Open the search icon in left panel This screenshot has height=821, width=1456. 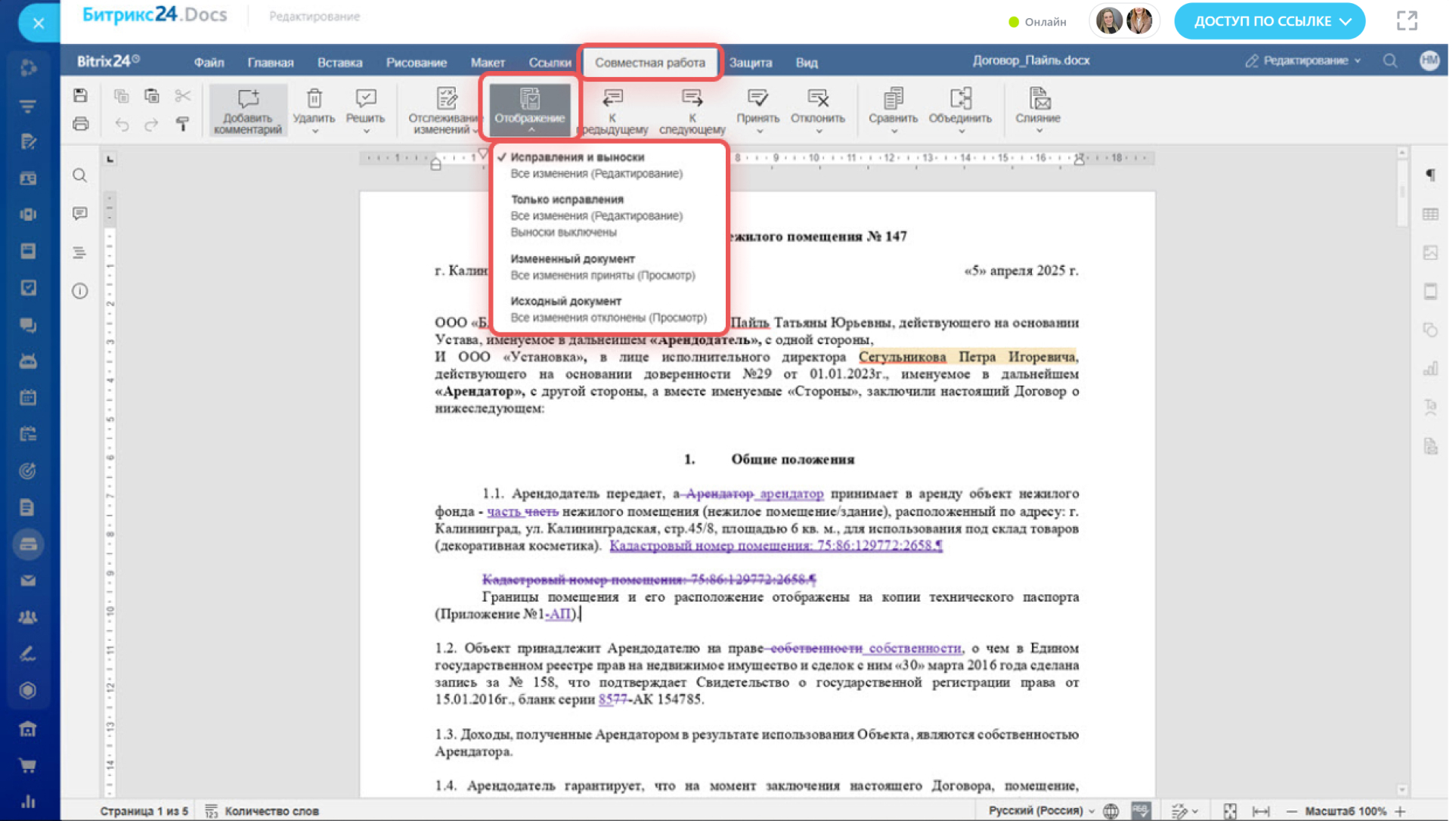(79, 176)
